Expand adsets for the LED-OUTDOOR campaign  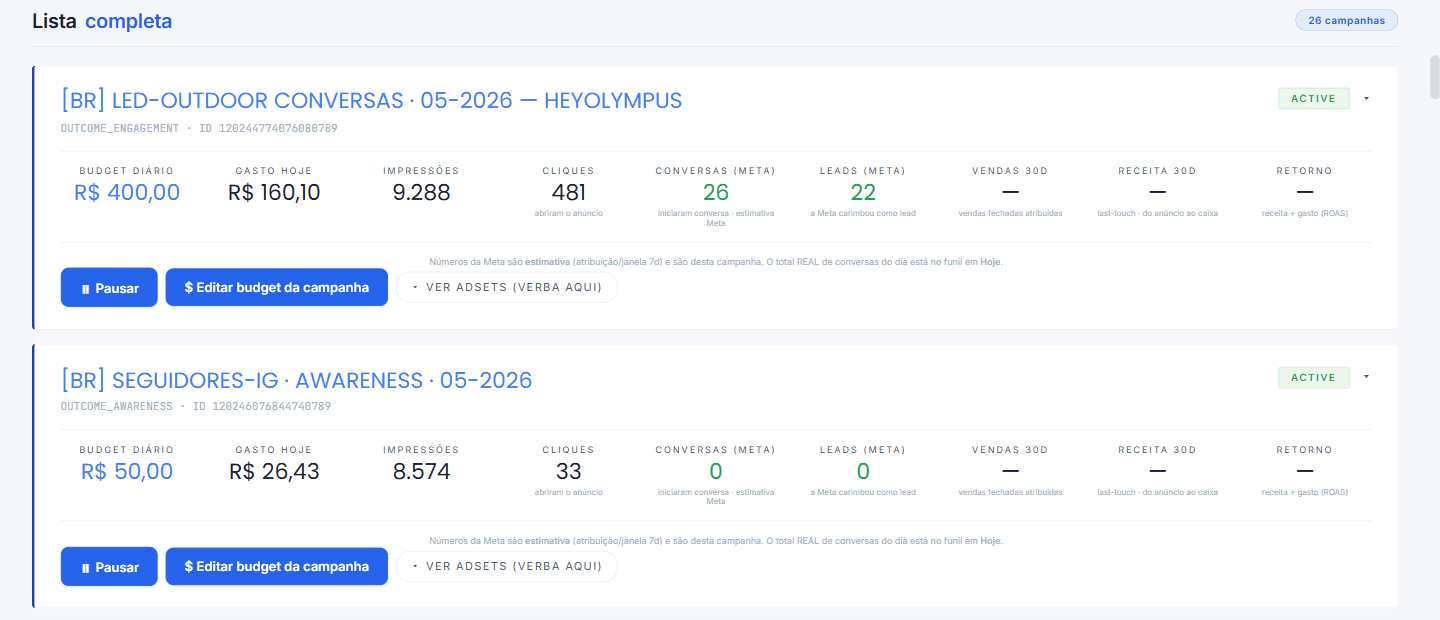tap(507, 287)
